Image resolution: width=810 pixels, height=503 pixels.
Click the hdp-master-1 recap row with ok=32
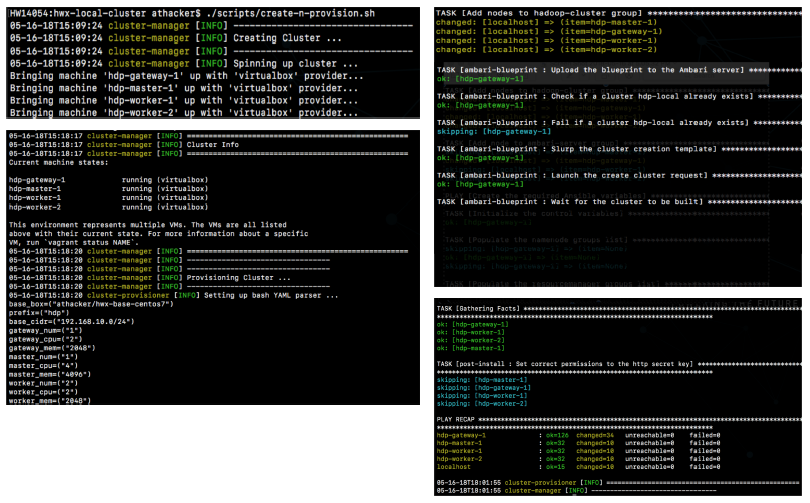(x=579, y=443)
